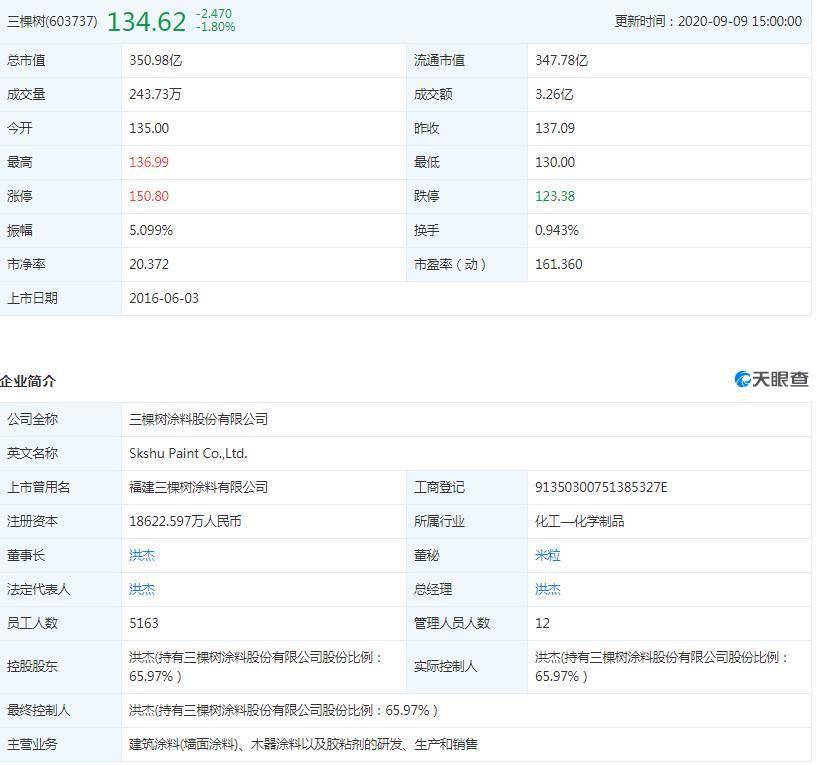
Task: Click the 工商登记 number 91350300751385327E
Action: (x=601, y=487)
